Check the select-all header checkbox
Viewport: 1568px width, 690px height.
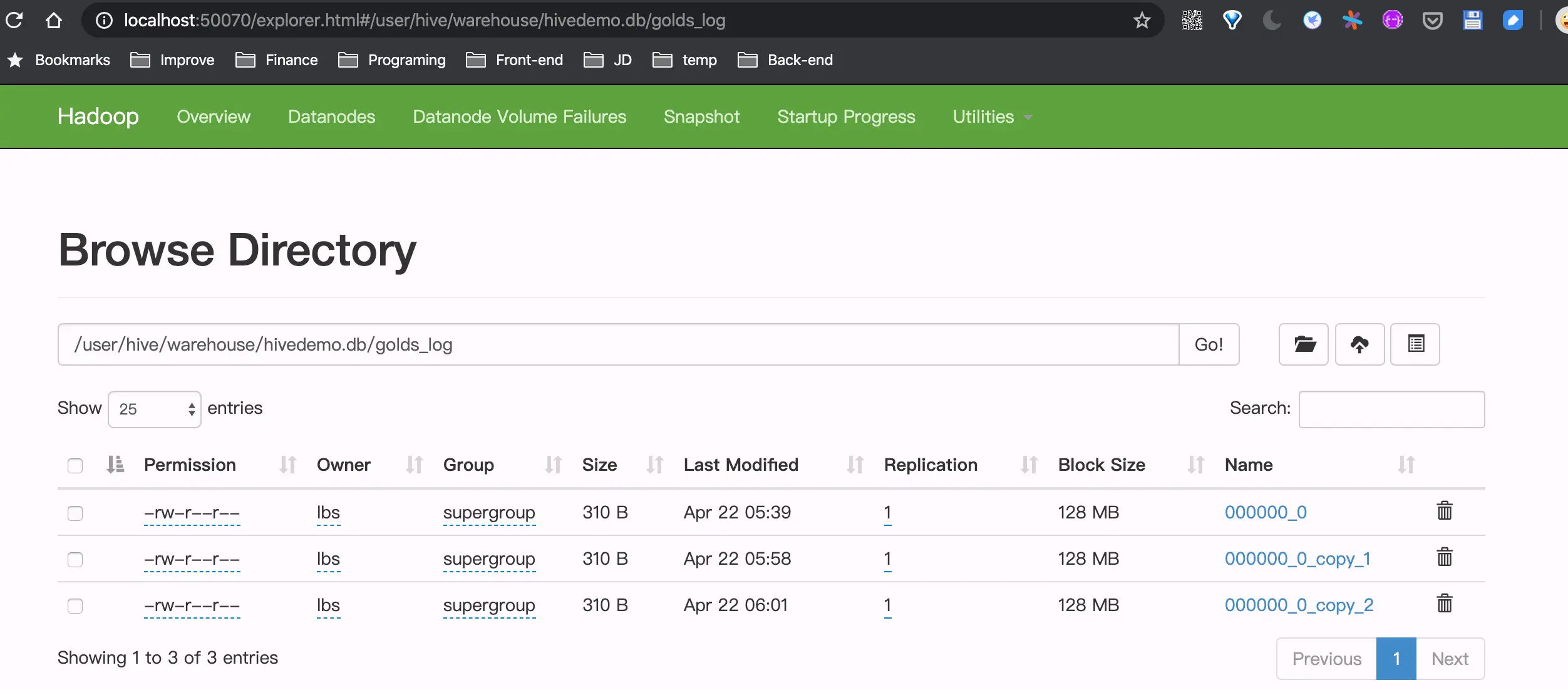(75, 466)
